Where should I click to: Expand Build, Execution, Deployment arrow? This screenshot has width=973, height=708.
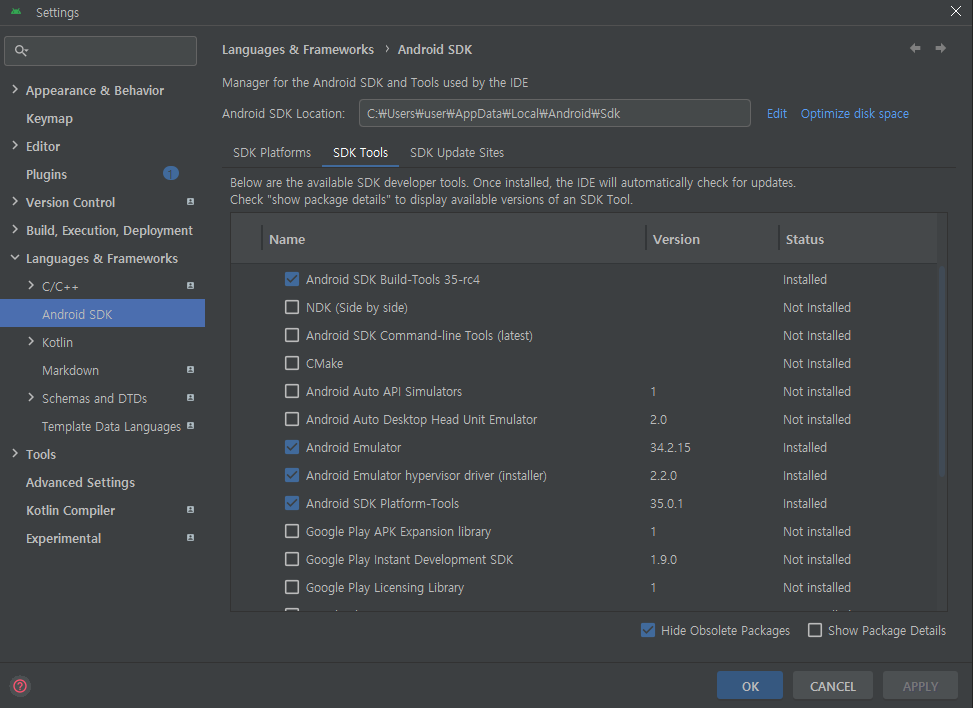click(x=15, y=229)
